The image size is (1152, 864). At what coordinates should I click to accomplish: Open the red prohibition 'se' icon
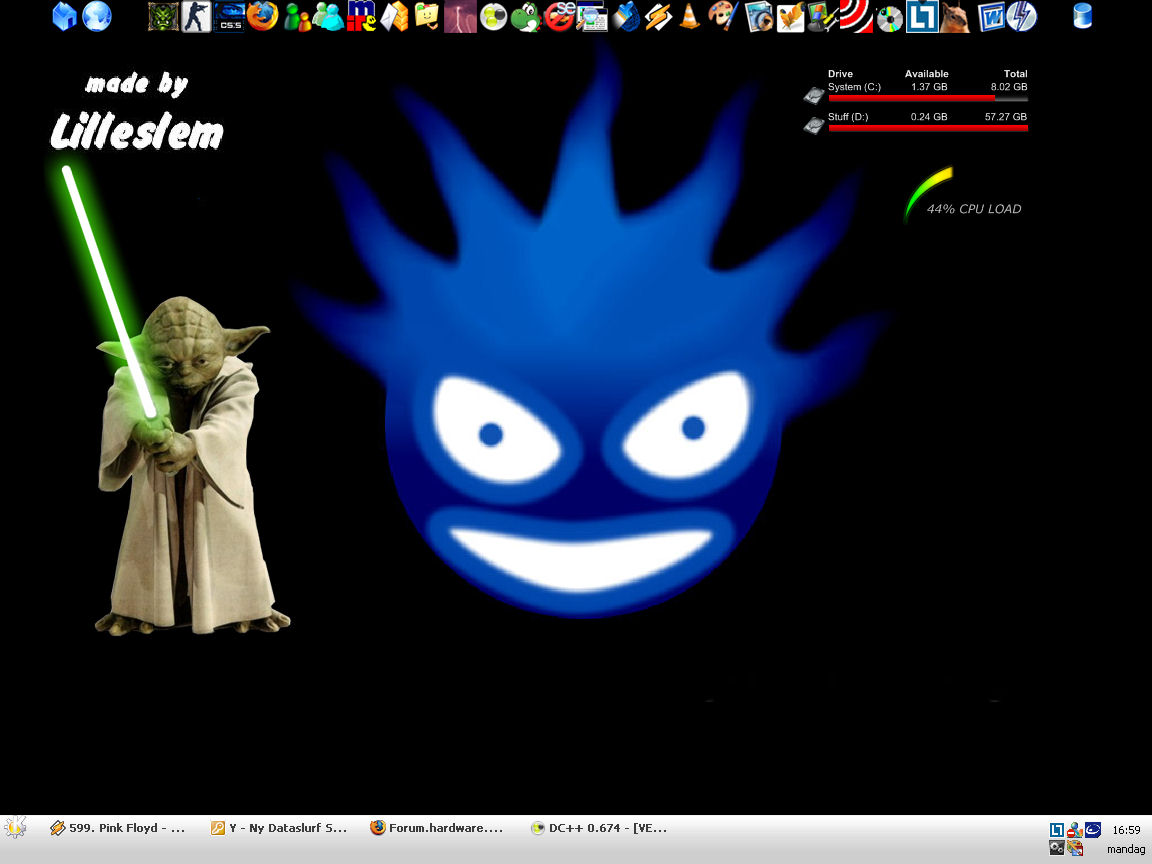click(x=559, y=16)
